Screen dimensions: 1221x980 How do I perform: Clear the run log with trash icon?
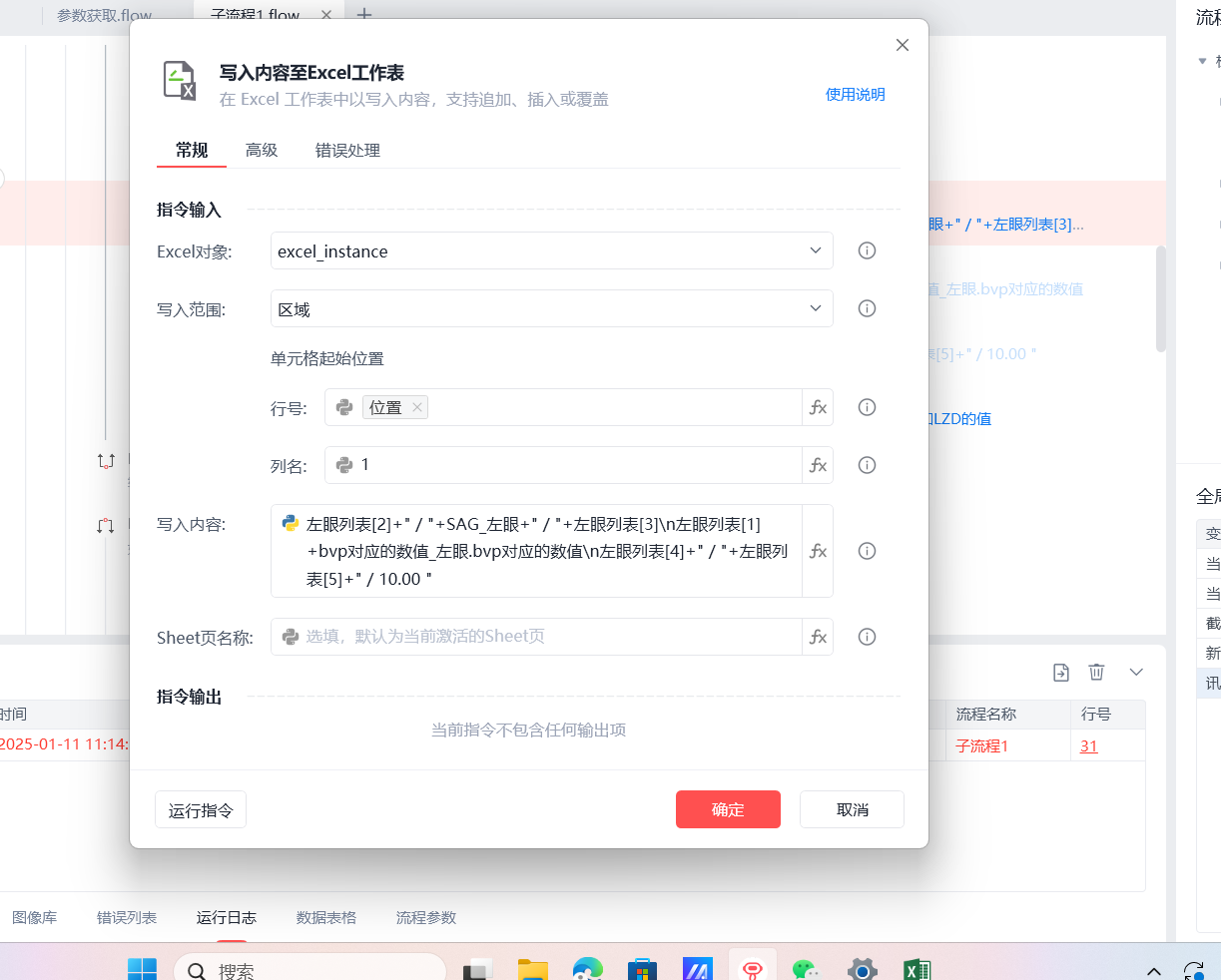tap(1096, 673)
